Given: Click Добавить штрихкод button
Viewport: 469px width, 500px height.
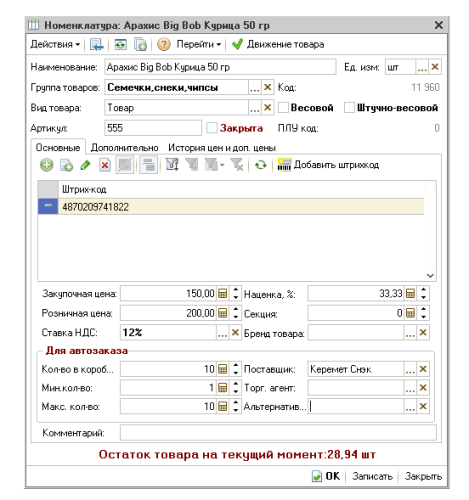Looking at the screenshot, I should (328, 165).
